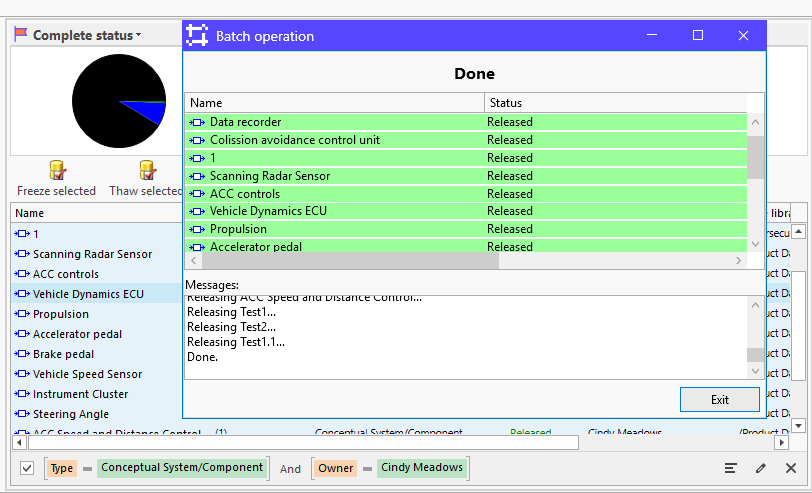Image resolution: width=812 pixels, height=493 pixels.
Task: Select Vehicle Dynamics ECU in main list
Action: [97, 294]
